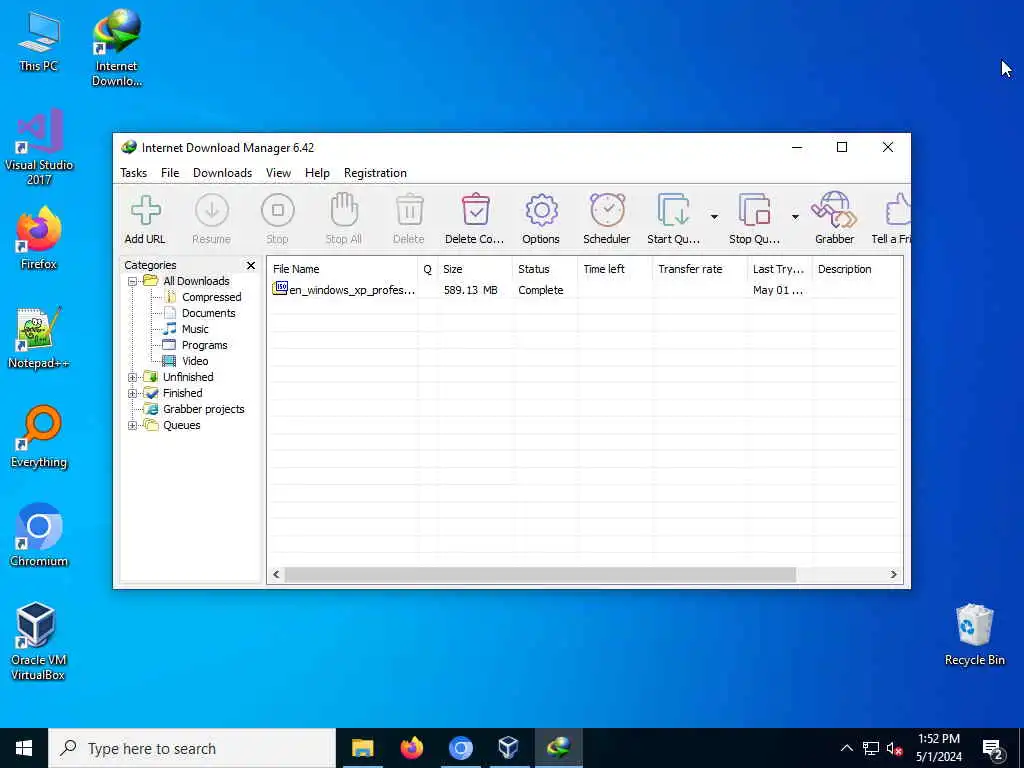The height and width of the screenshot is (768, 1024).
Task: Select the Everything desktop icon
Action: 39,437
